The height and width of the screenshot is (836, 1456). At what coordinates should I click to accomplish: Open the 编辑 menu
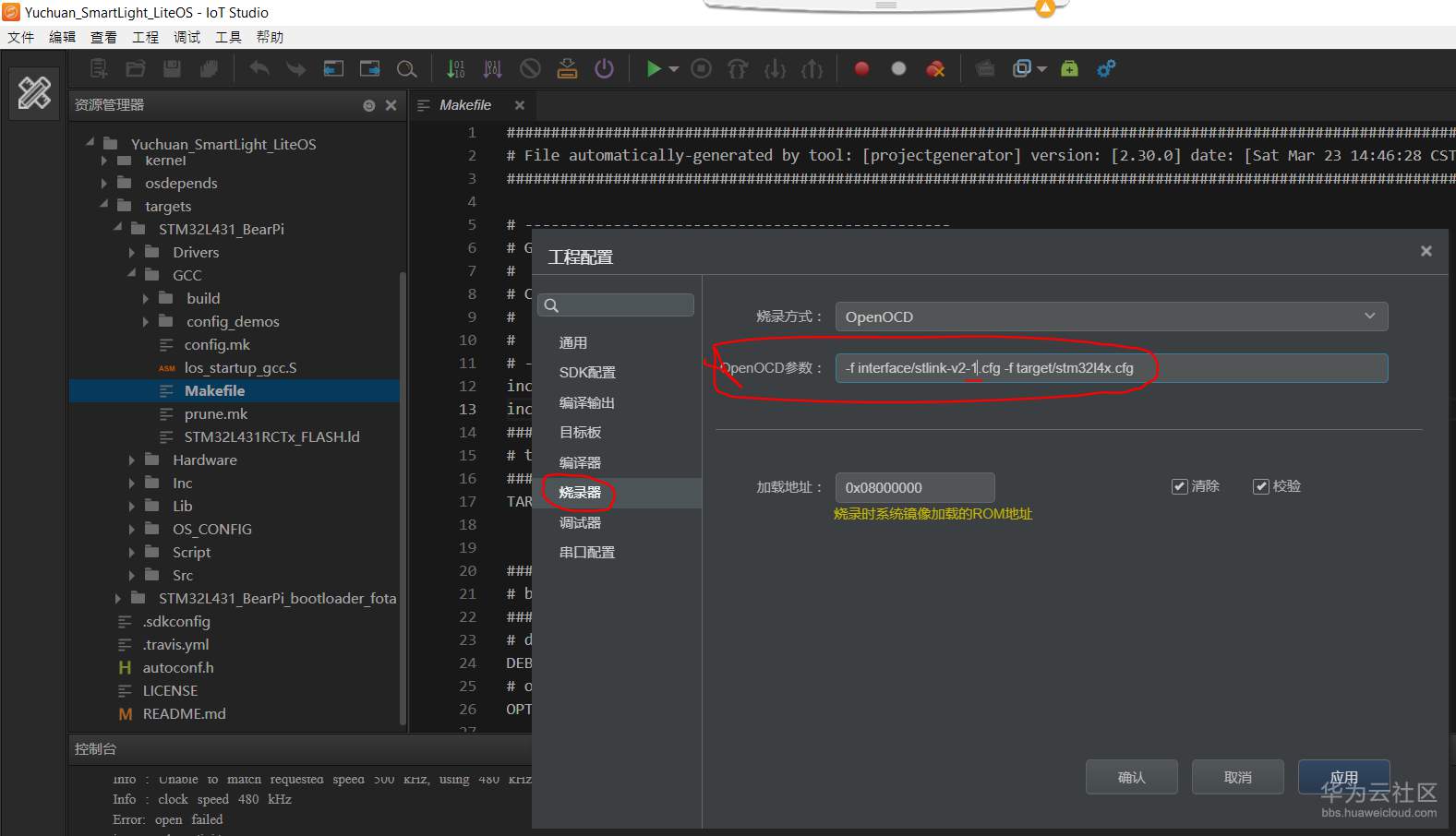coord(62,37)
